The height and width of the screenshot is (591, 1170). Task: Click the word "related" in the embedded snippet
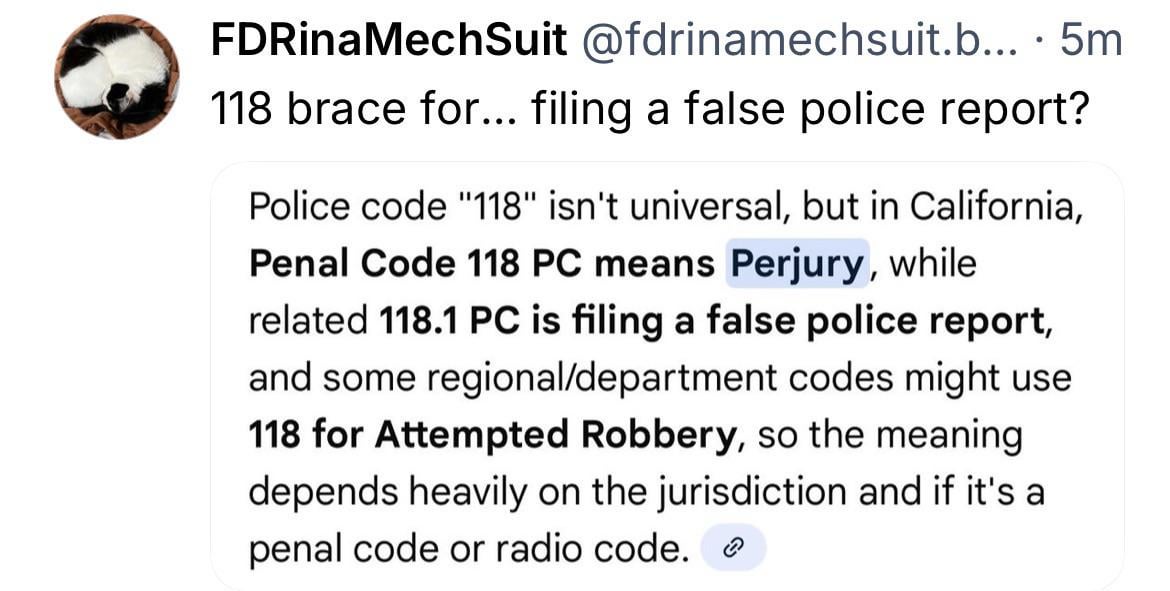(308, 321)
